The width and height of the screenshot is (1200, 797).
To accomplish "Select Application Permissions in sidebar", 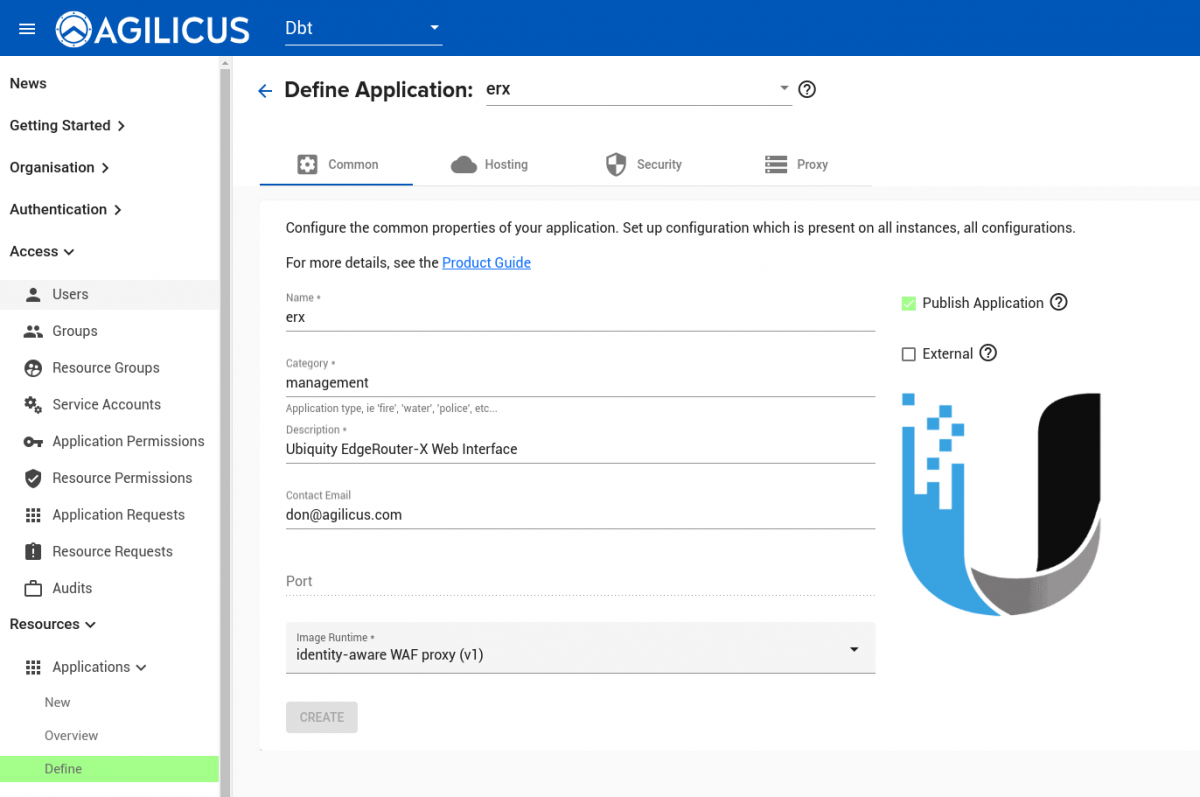I will pyautogui.click(x=126, y=441).
